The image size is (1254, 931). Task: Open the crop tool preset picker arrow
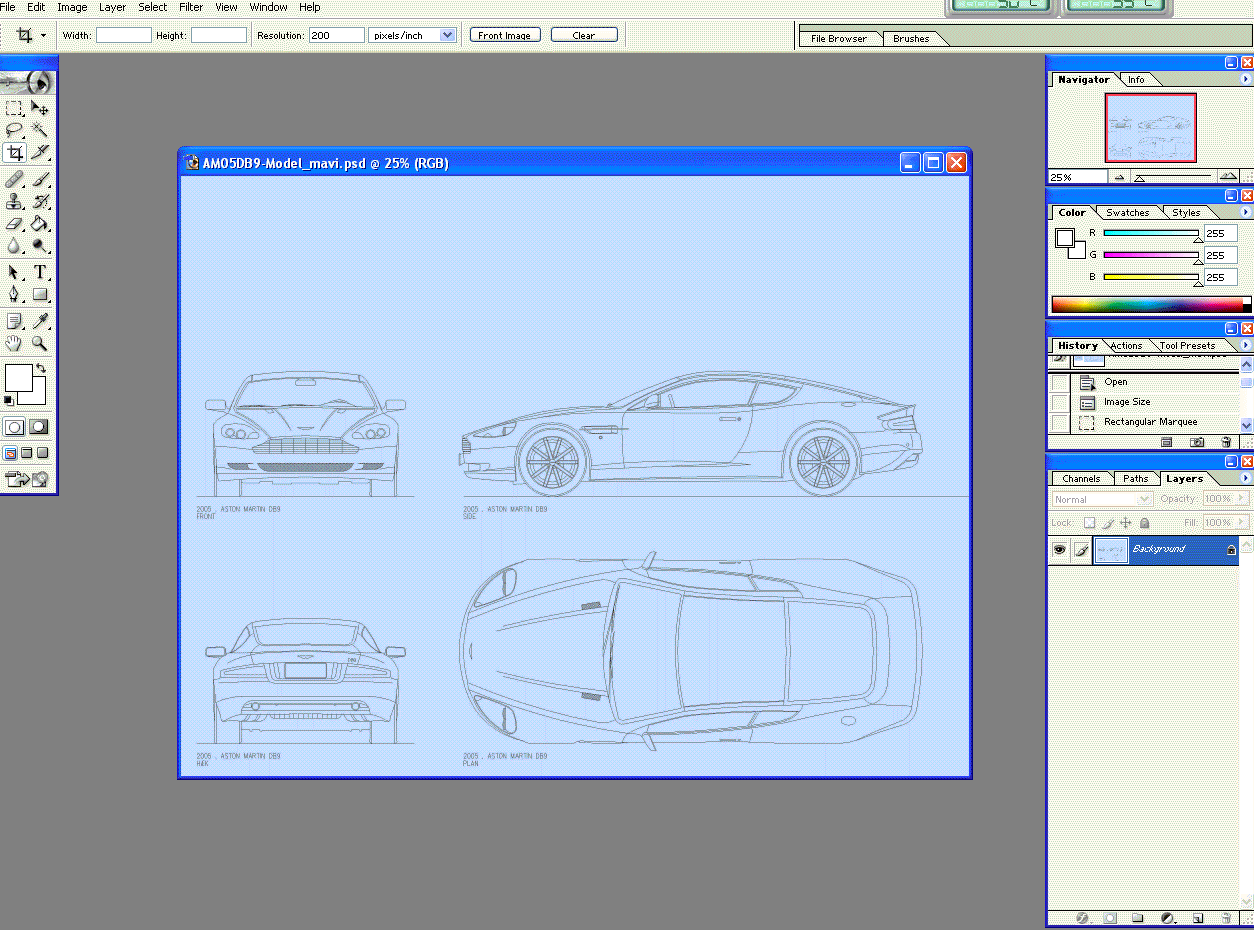click(43, 36)
